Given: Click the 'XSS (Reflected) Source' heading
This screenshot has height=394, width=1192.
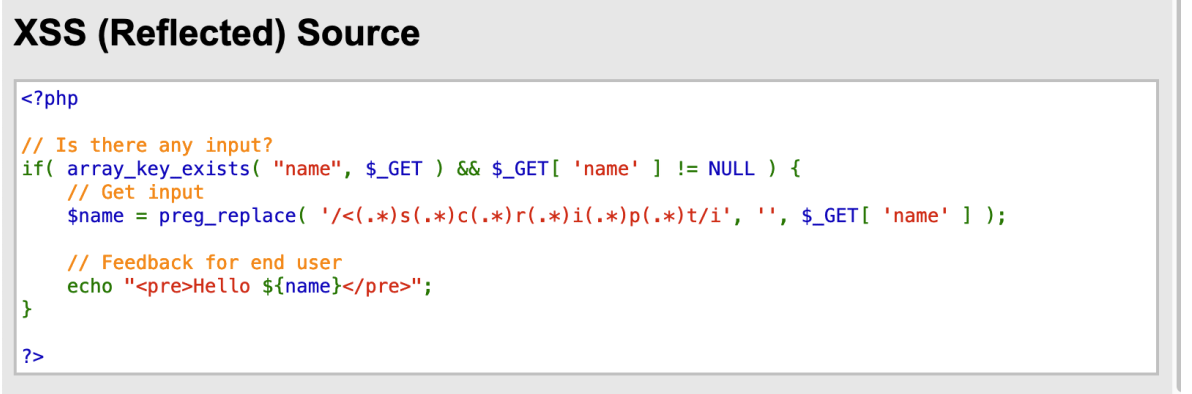Looking at the screenshot, I should tap(217, 33).
